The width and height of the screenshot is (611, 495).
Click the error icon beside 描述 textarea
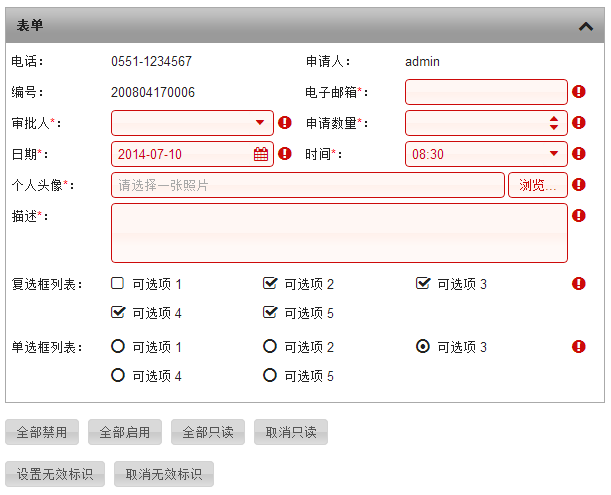pyautogui.click(x=579, y=216)
